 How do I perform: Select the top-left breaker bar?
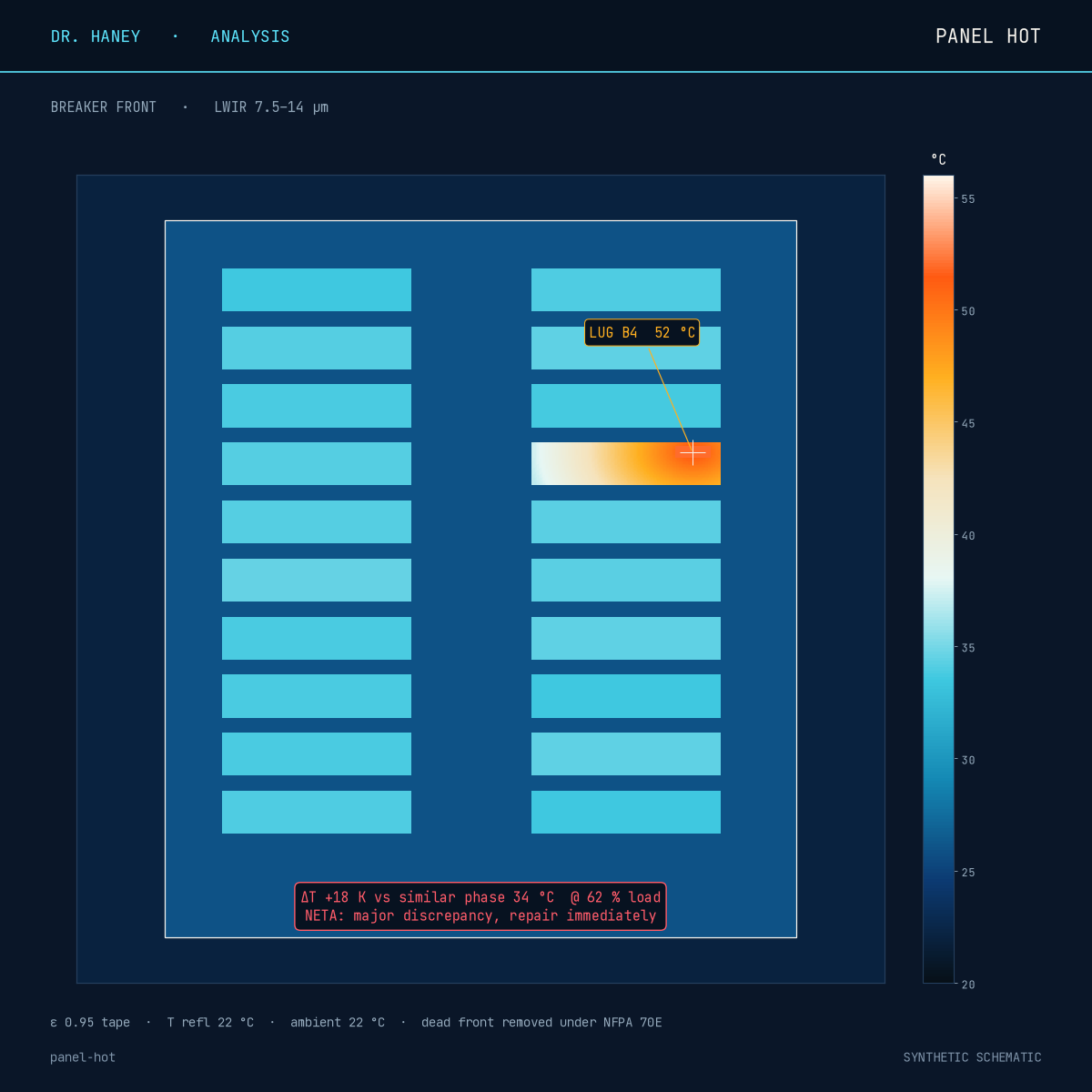click(x=317, y=289)
